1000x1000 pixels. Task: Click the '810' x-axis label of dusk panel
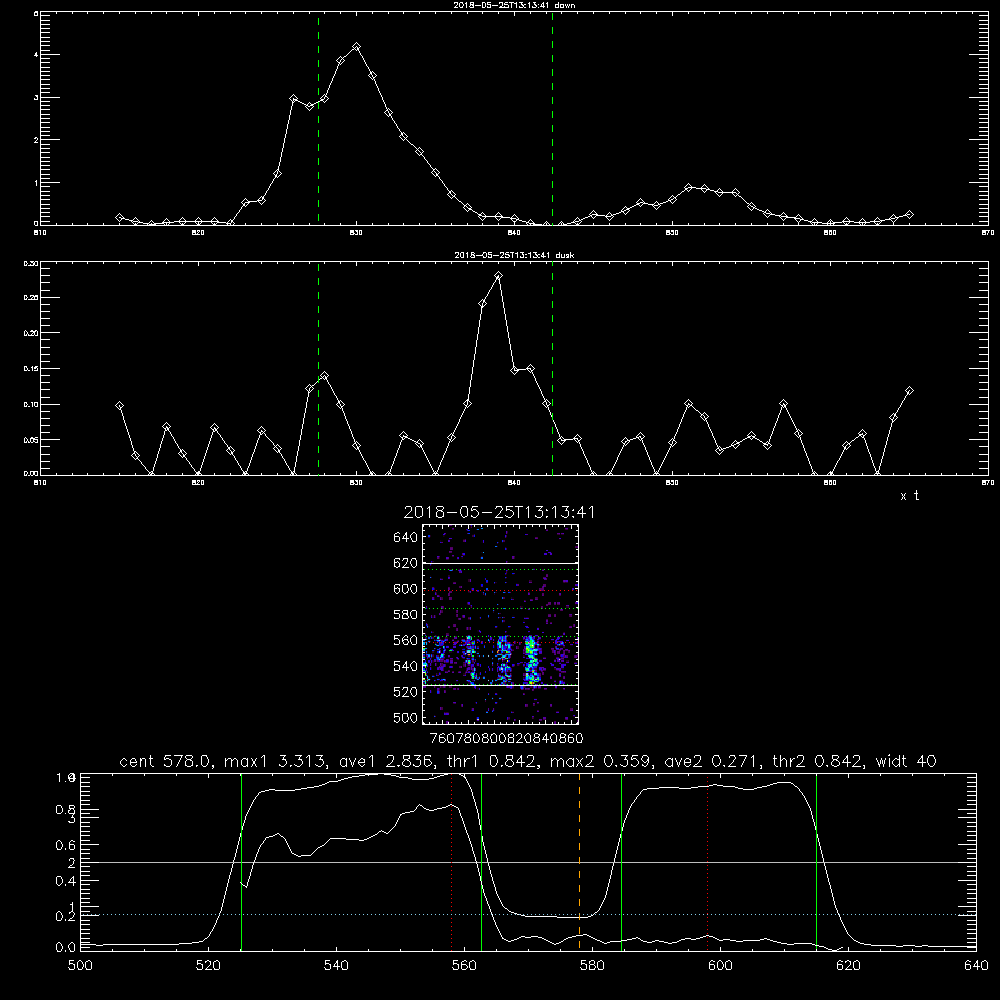tap(40, 483)
